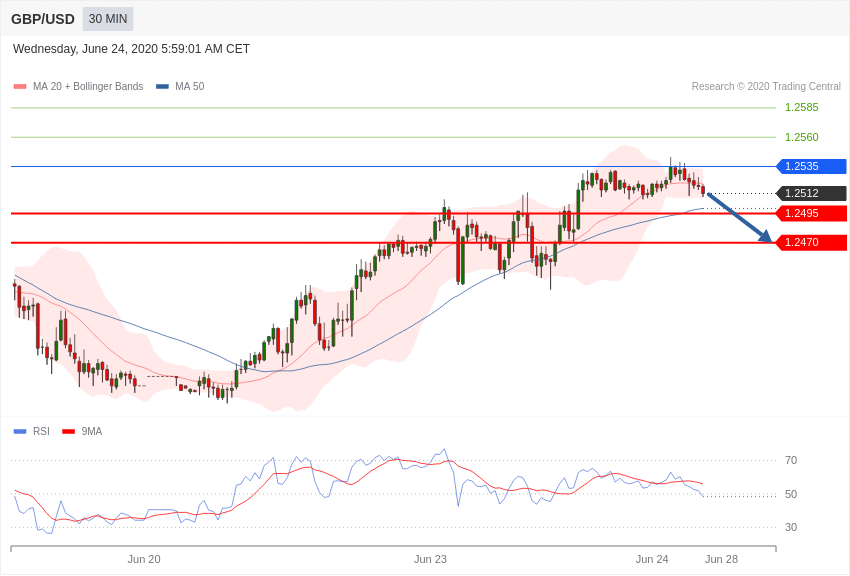Click the 1.2585 resistance level label
850x576 pixels.
(x=801, y=107)
